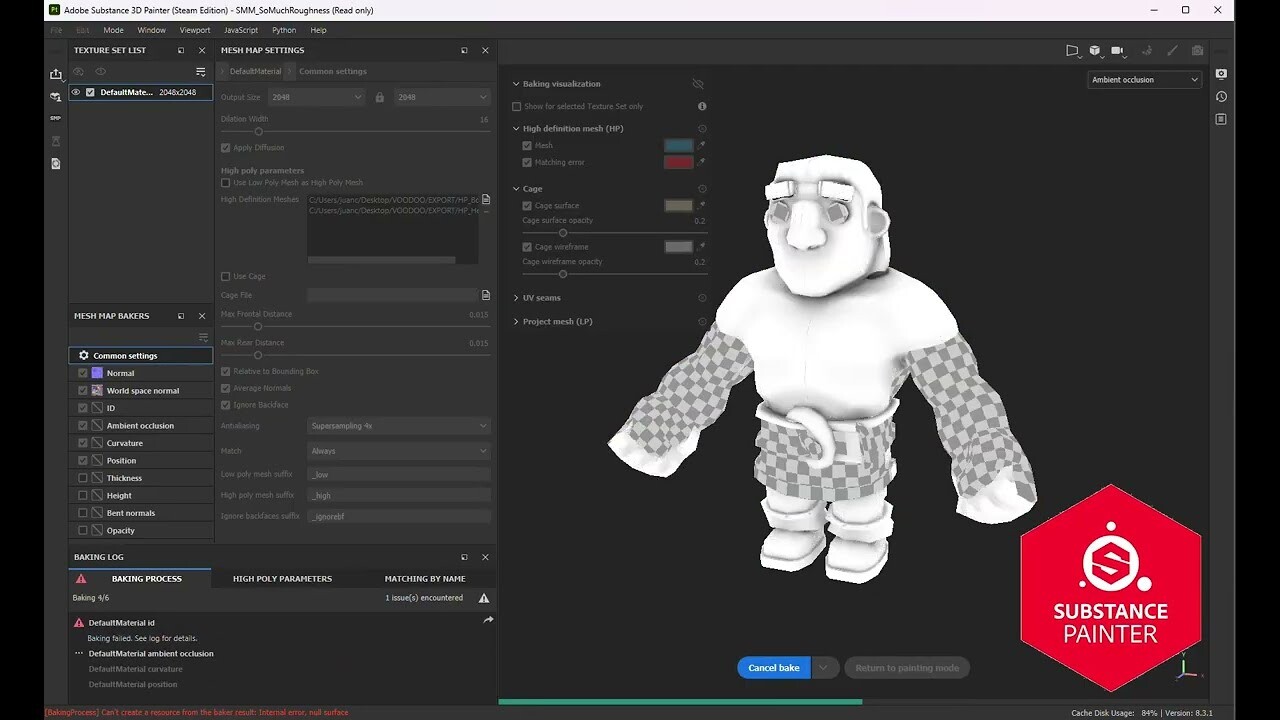Viewport: 1280px width, 720px height.
Task: Toggle visibility eye of DefaultMaterial texture set
Action: [x=75, y=92]
